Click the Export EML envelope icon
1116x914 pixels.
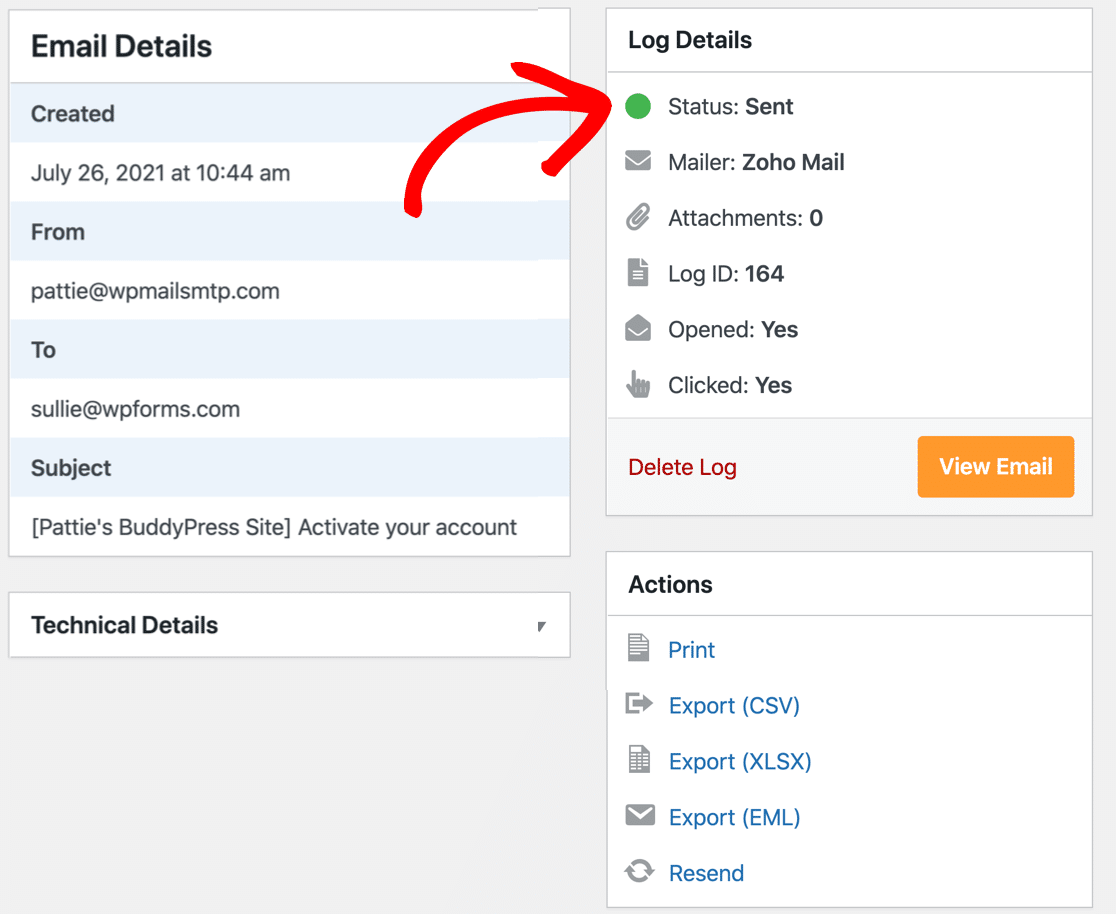[x=641, y=816]
